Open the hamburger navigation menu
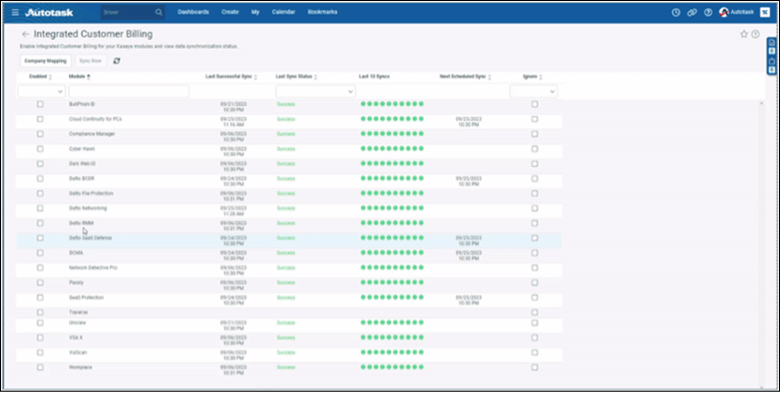 [x=15, y=12]
